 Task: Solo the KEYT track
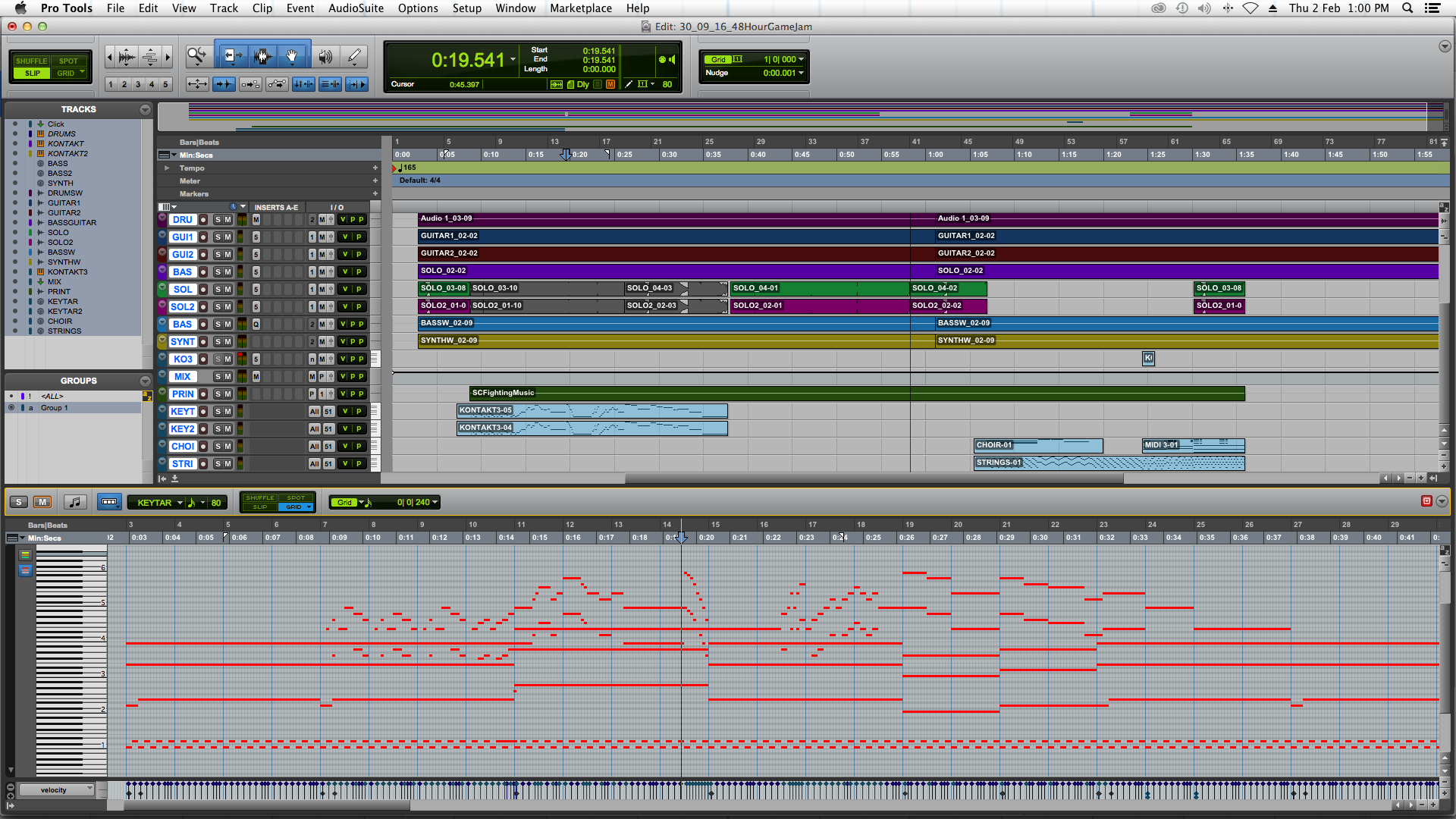click(218, 412)
